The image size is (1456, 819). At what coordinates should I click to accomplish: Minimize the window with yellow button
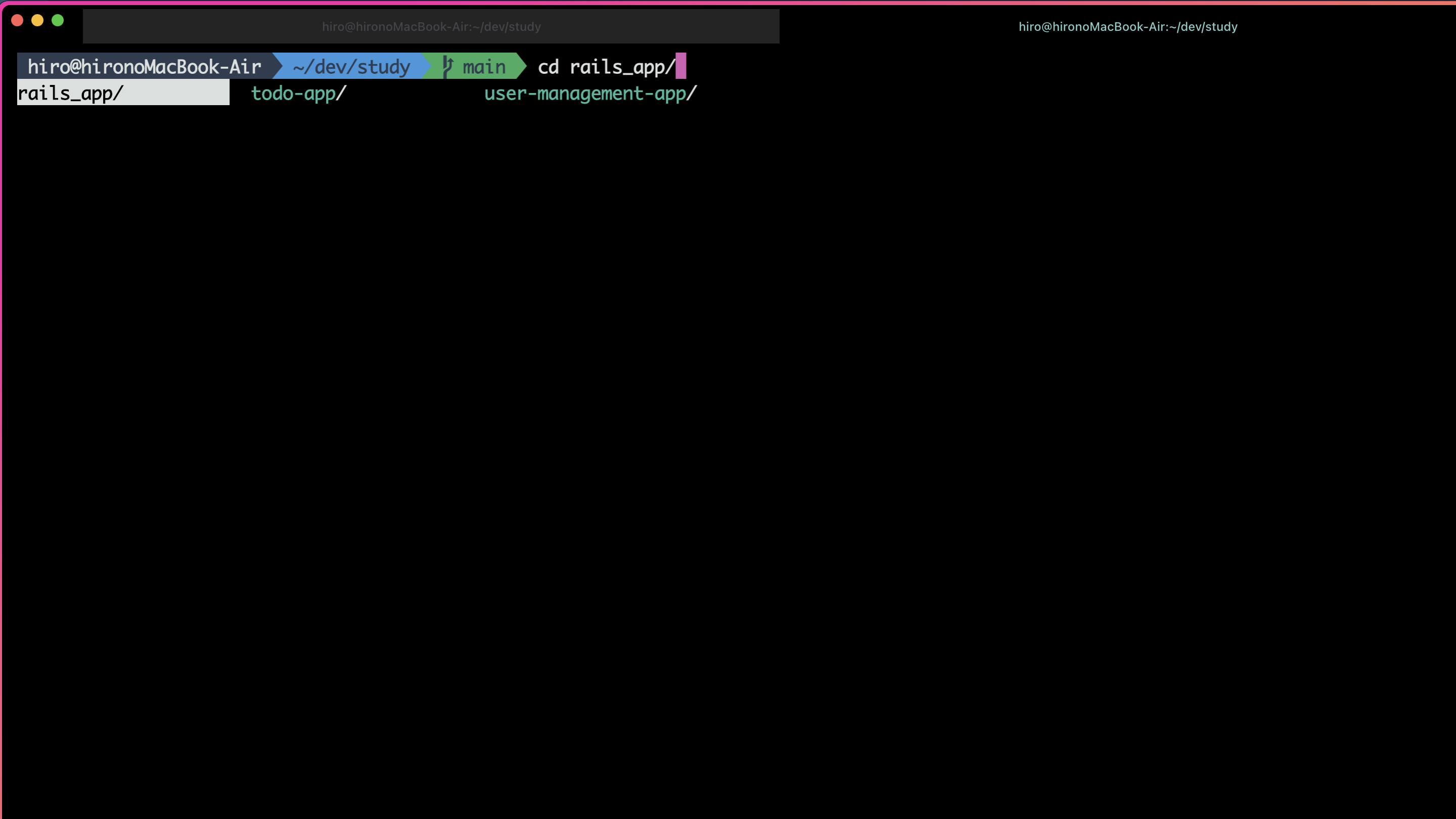click(x=37, y=21)
